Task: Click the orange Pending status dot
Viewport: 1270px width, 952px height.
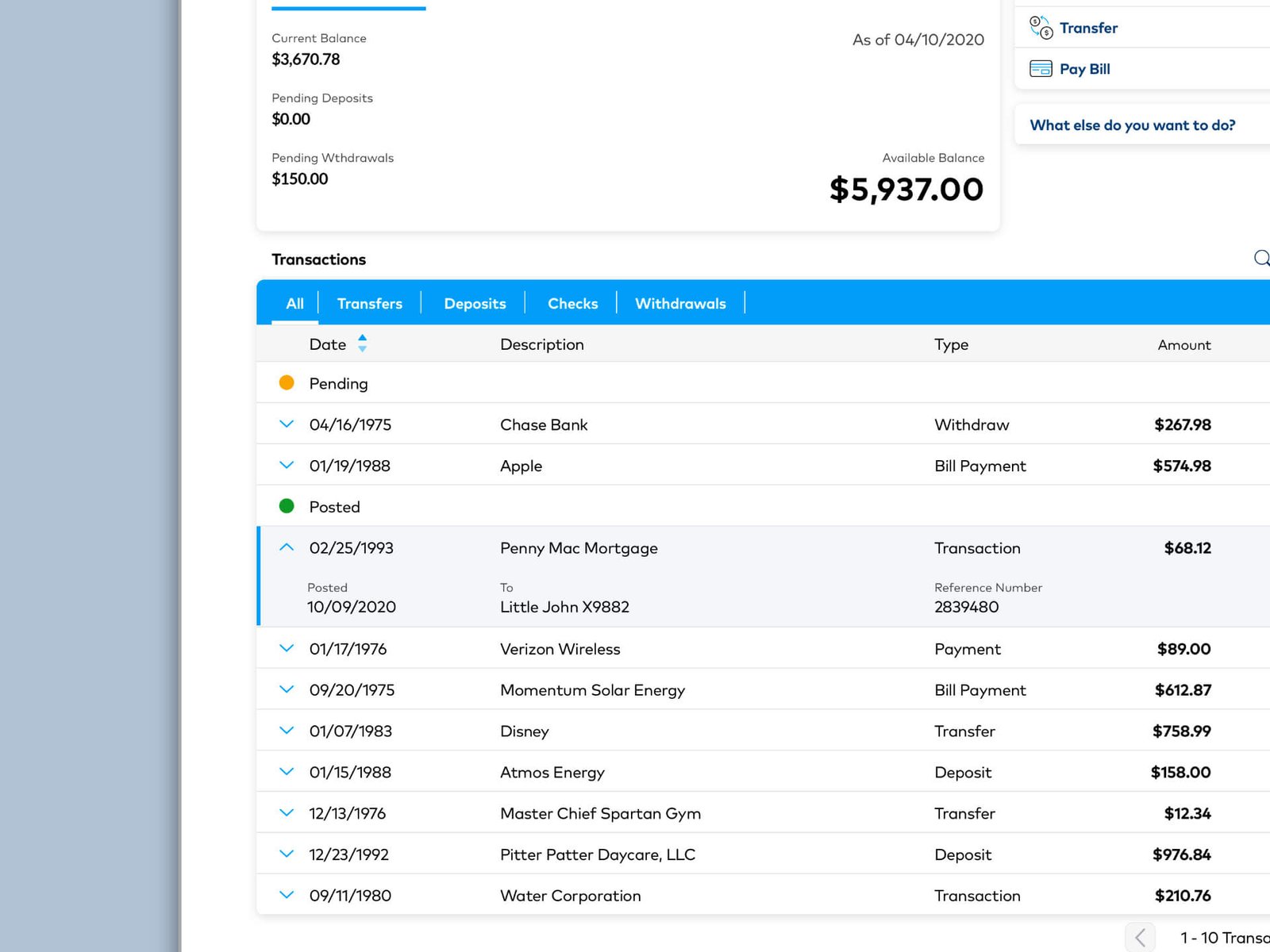Action: pyautogui.click(x=287, y=383)
